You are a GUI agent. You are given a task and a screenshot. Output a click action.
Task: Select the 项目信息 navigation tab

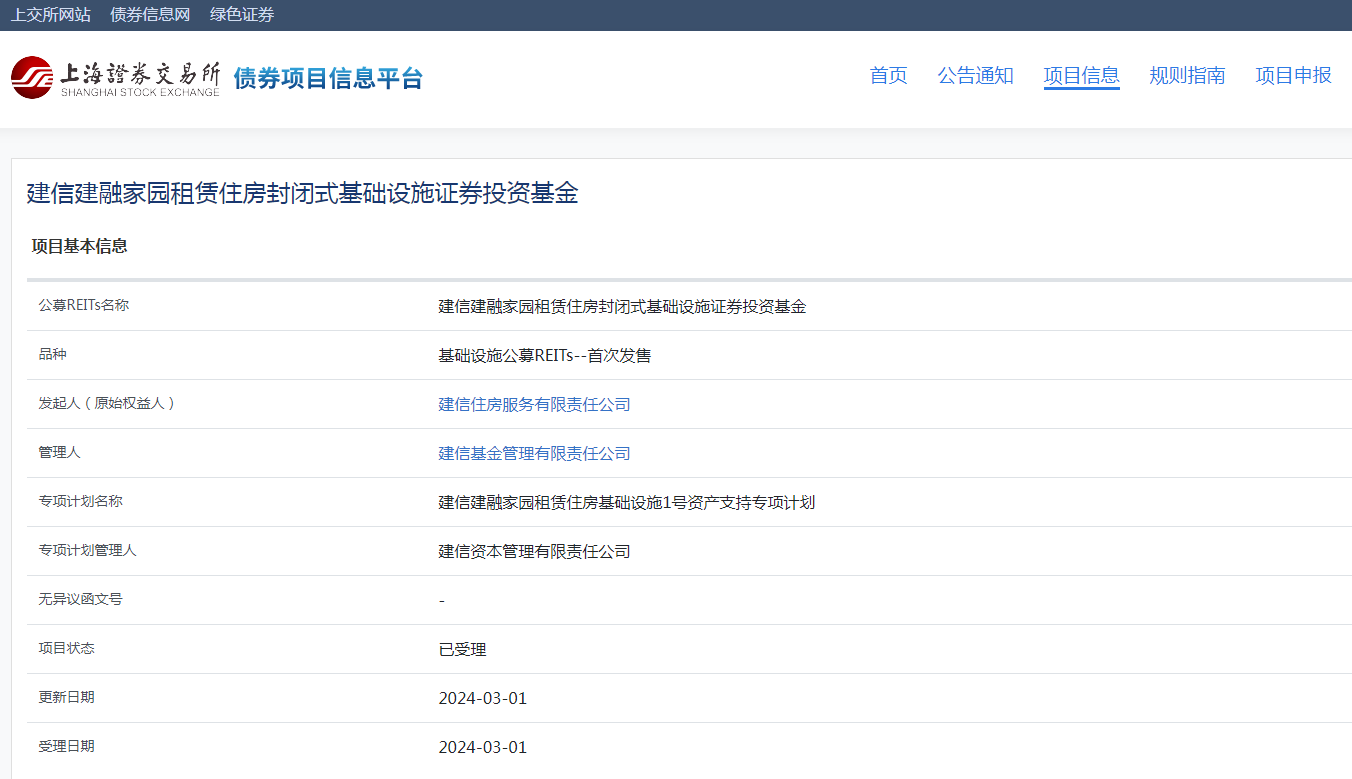tap(1081, 76)
